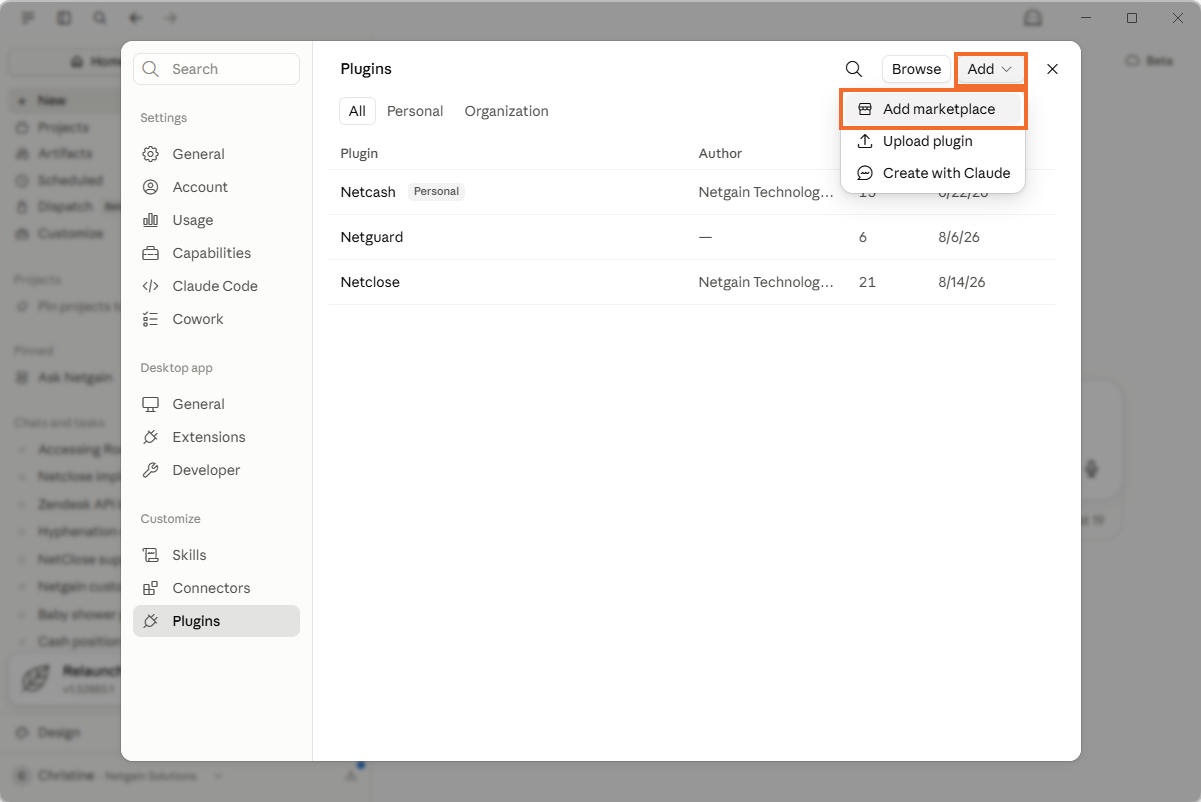The width and height of the screenshot is (1201, 802).
Task: Open Customize in the background sidebar
Action: pyautogui.click(x=70, y=233)
